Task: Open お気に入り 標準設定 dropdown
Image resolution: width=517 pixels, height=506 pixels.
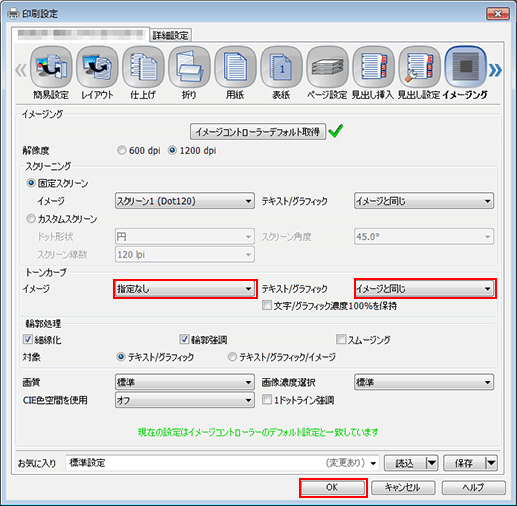Action: 222,463
